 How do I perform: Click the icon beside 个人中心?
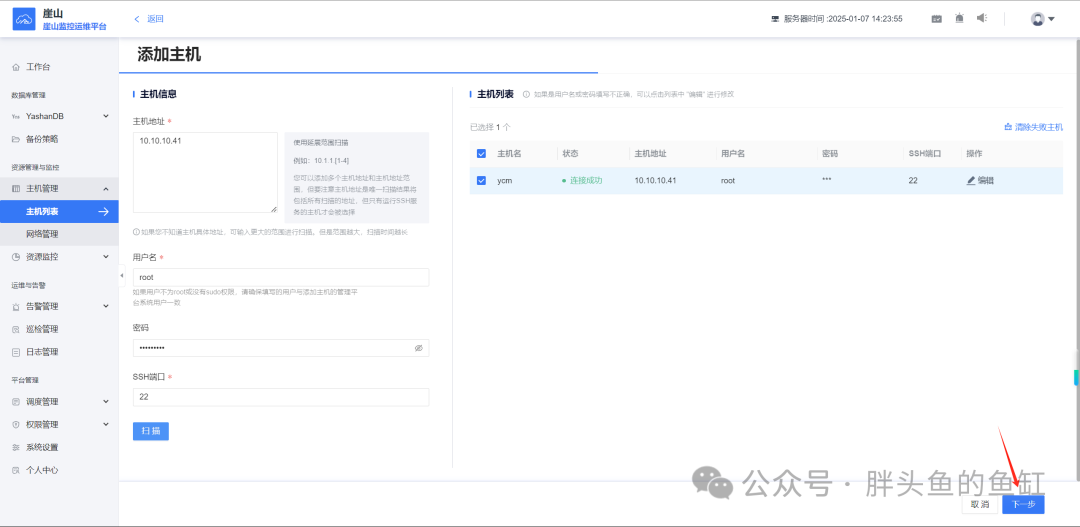point(16,470)
